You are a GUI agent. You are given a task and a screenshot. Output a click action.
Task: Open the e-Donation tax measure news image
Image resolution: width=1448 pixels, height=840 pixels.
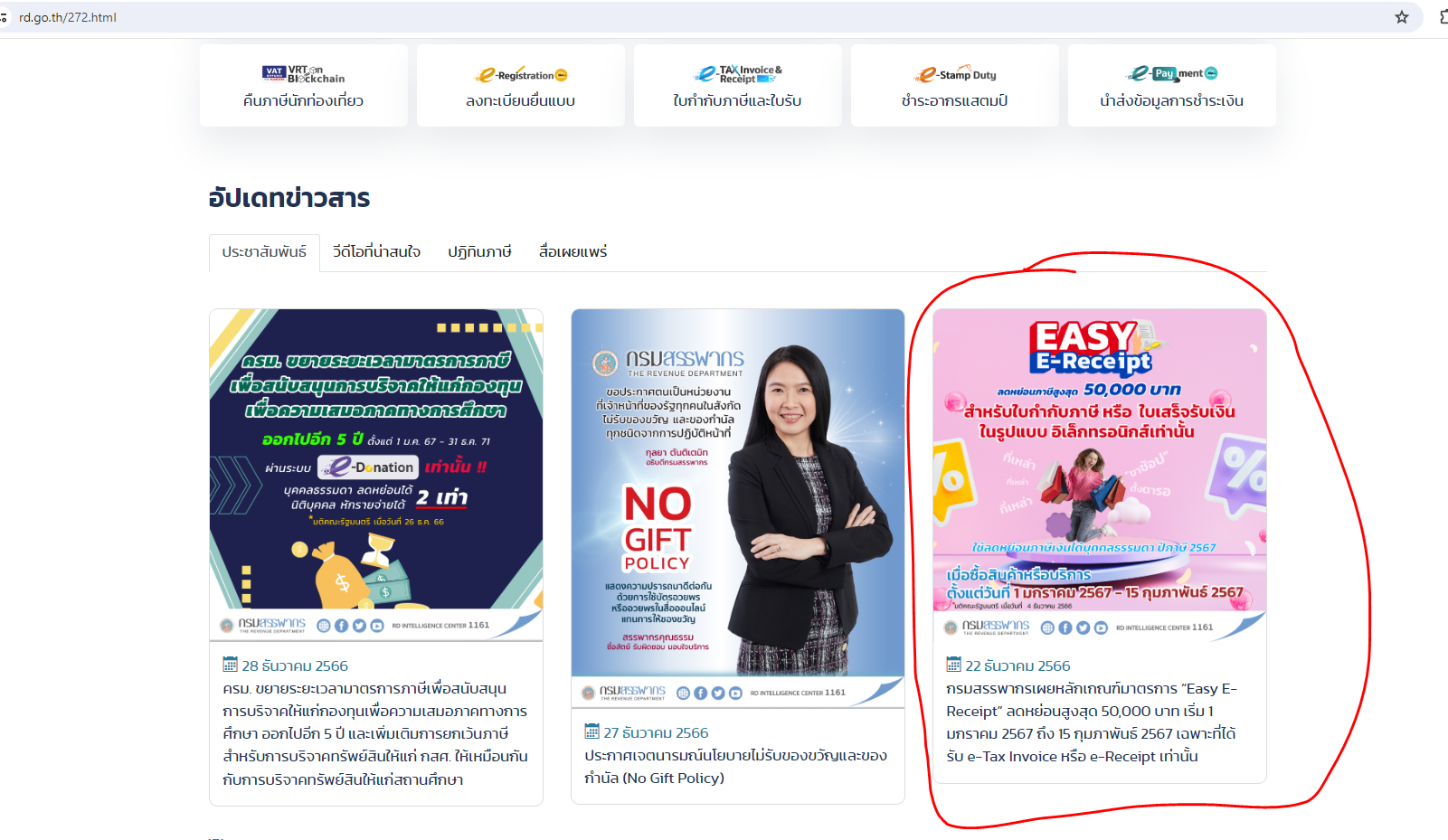click(376, 475)
